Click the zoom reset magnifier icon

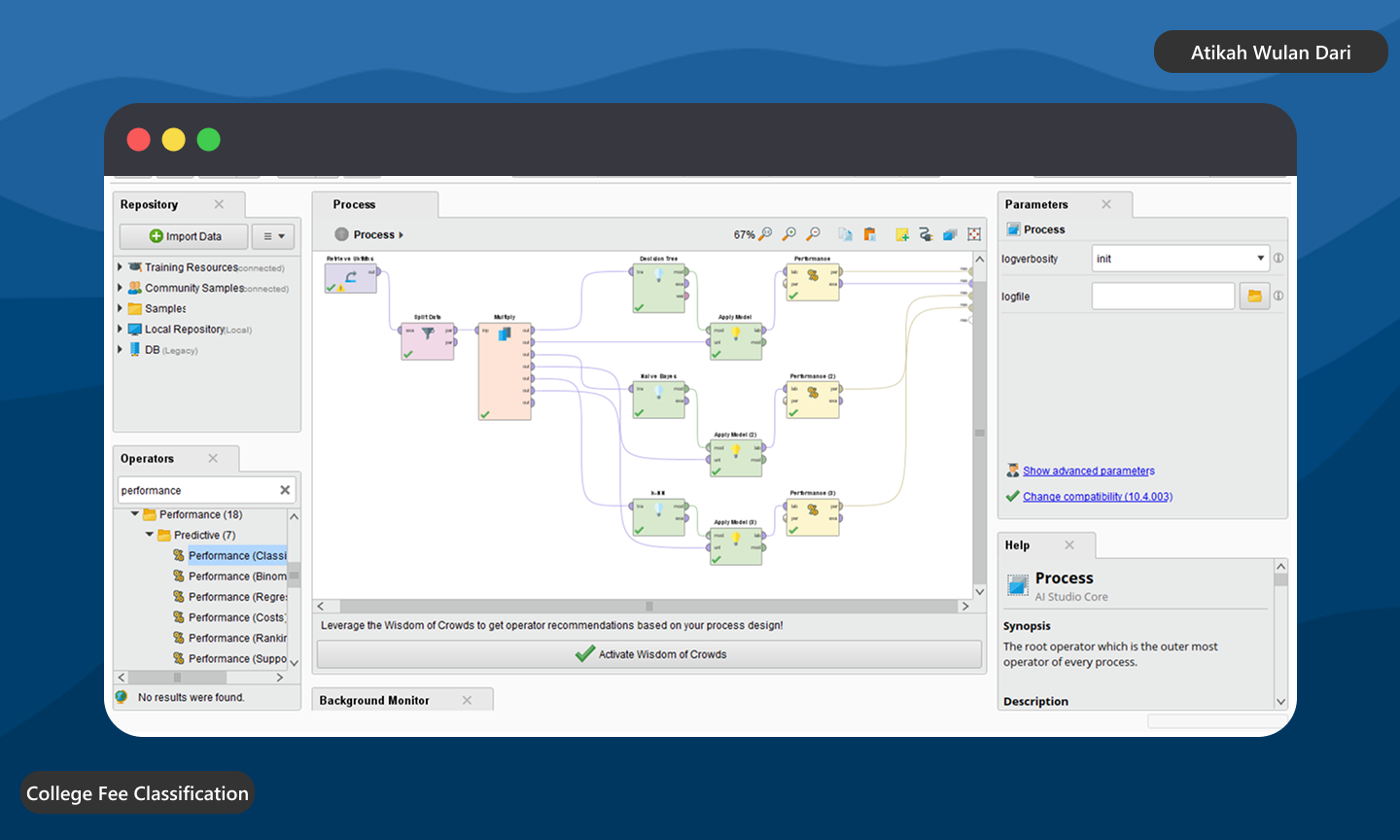(x=766, y=234)
